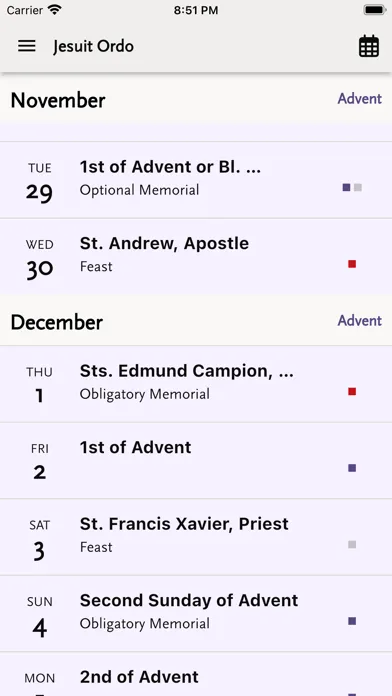
Task: Open Sts. Edmund Campion memorial entry
Action: pos(196,384)
